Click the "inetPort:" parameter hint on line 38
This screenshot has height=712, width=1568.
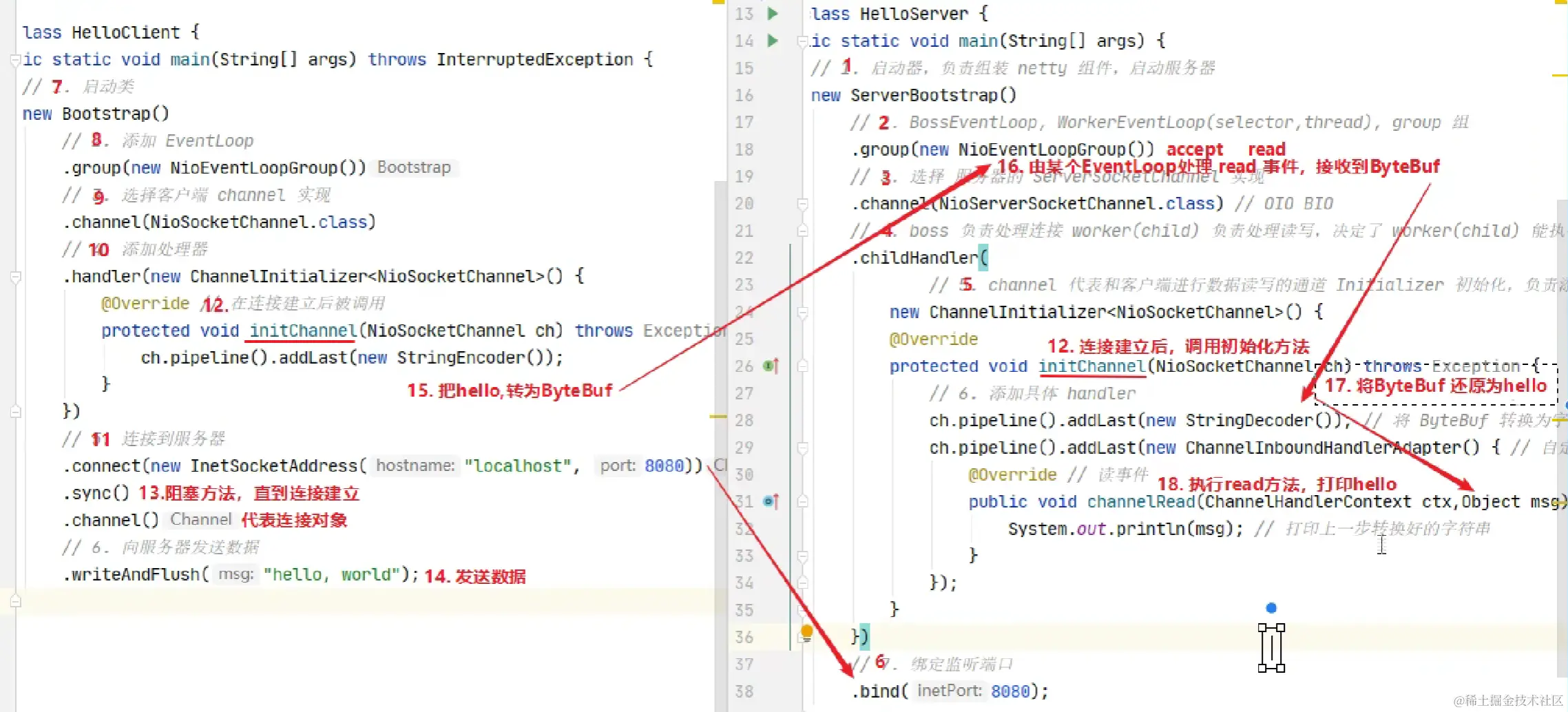(x=950, y=691)
